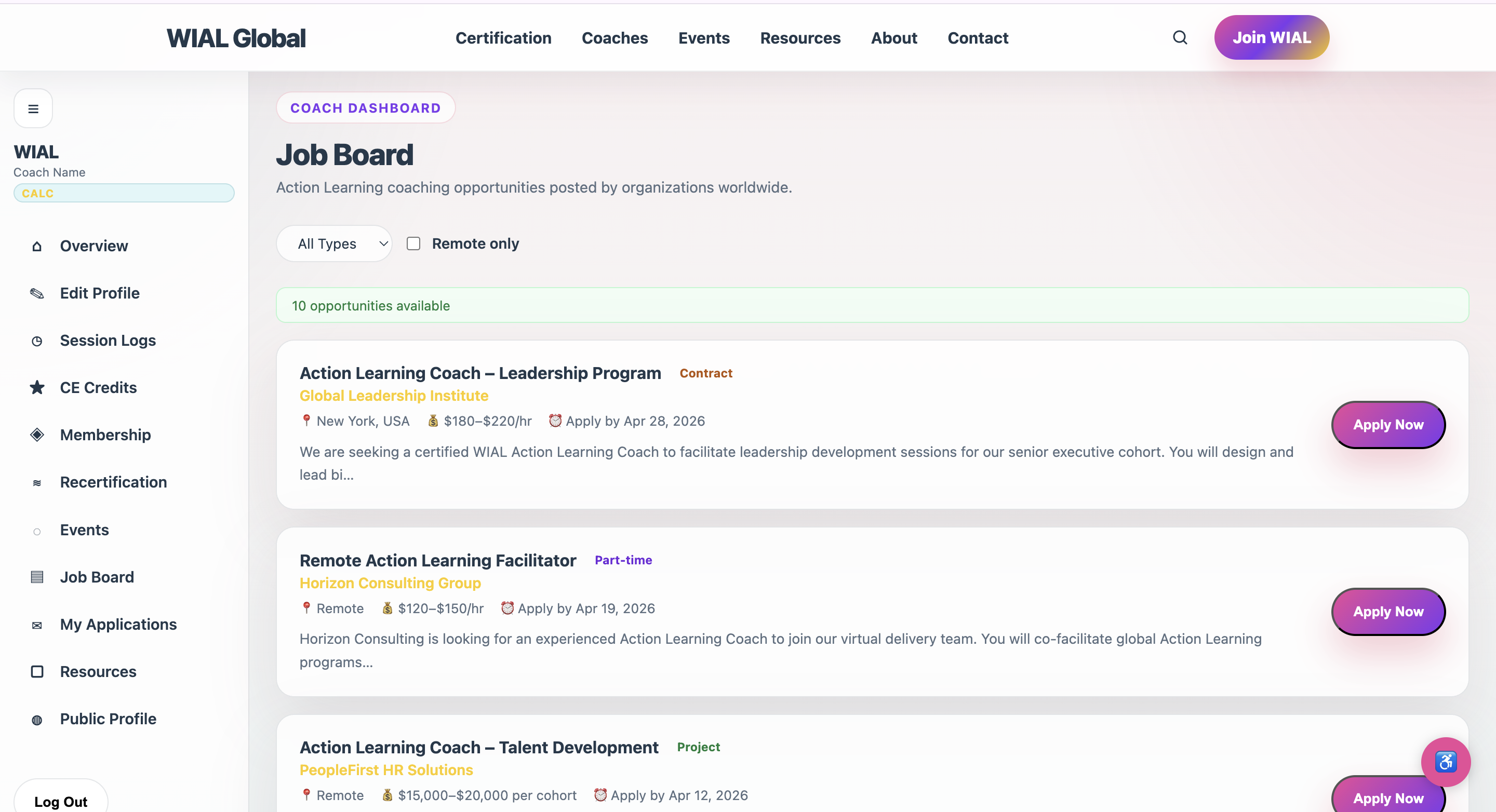Screen dimensions: 1496x812
Task: Enable the Remote only checkbox
Action: pyautogui.click(x=413, y=244)
